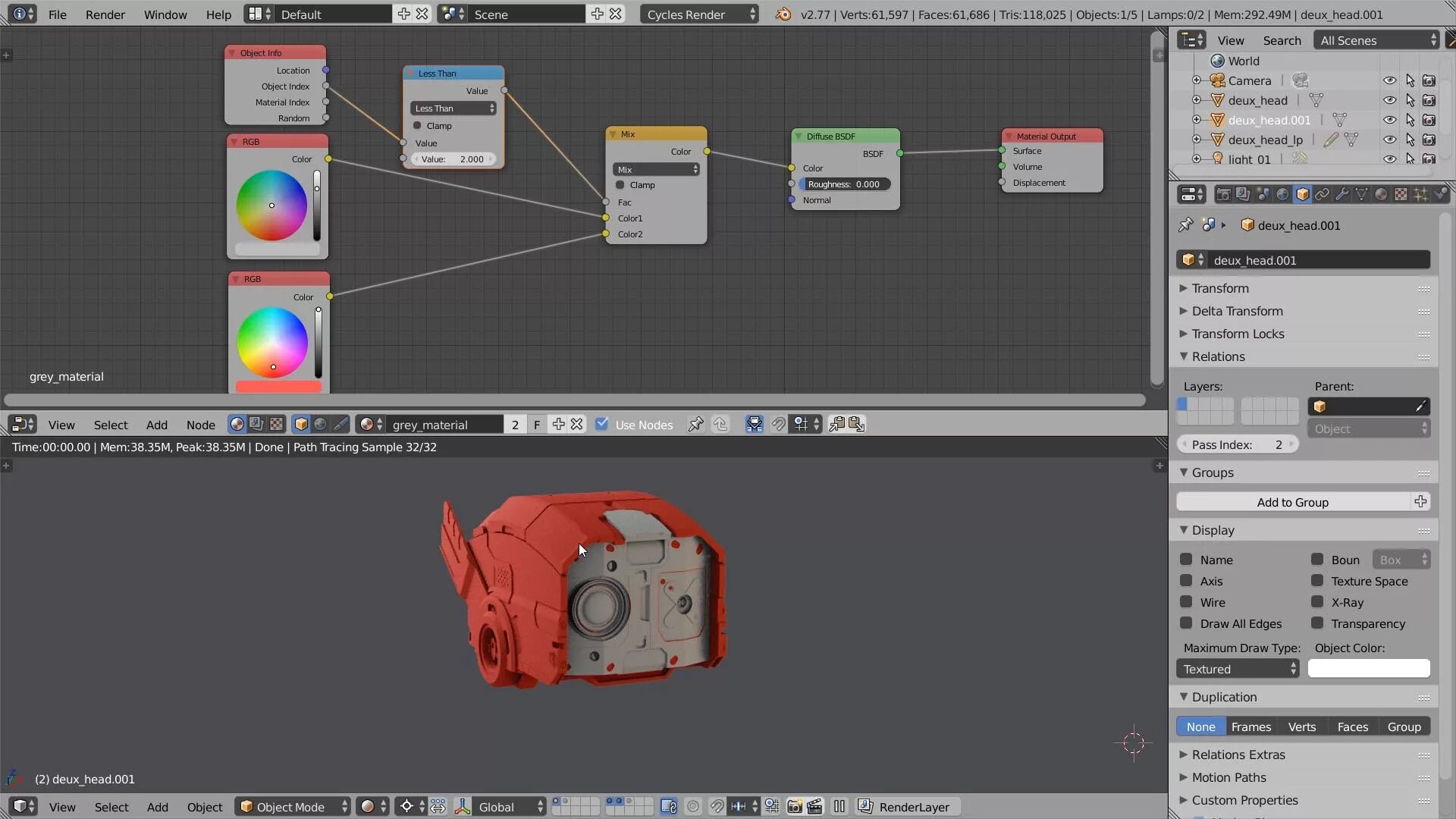The image size is (1456, 819).
Task: Open the Render properties tab (camera icon)
Action: (x=1223, y=195)
